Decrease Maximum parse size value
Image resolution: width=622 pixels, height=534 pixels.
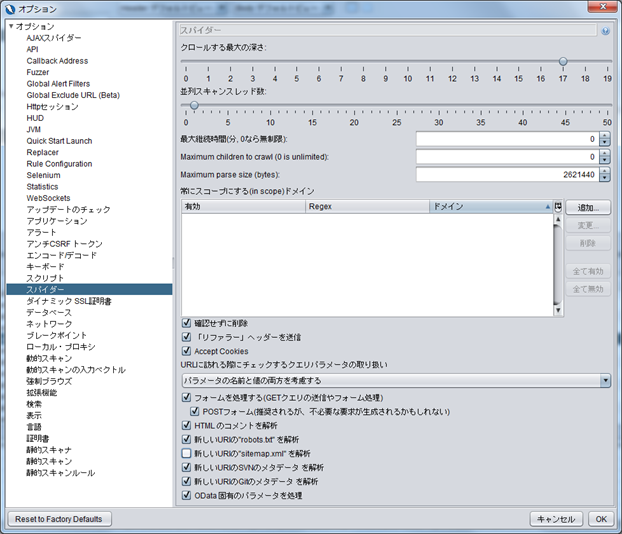[x=605, y=178]
